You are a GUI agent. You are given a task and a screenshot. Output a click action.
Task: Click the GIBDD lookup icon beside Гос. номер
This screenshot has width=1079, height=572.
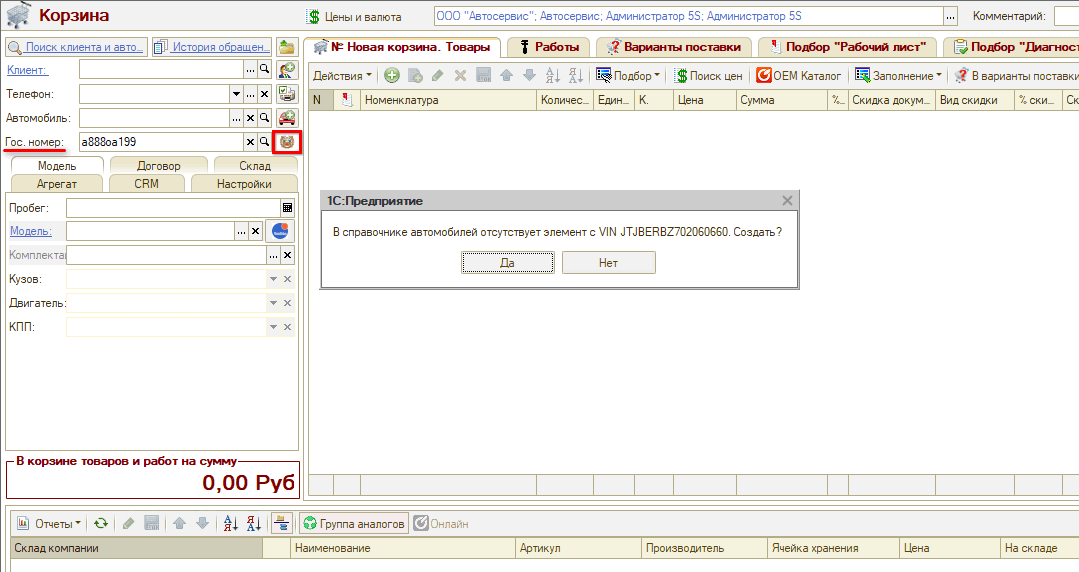(x=287, y=142)
